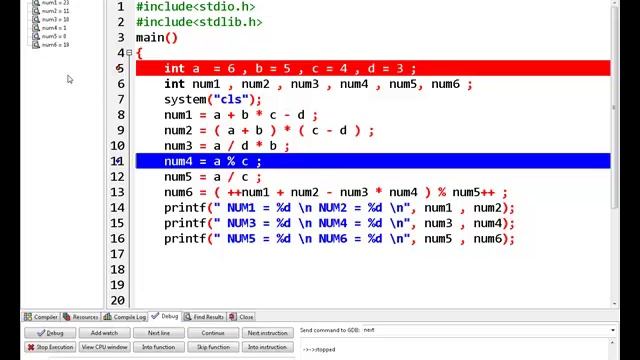Select the num3 = 10 watch entry
This screenshot has height=360, width=640.
tap(55, 19)
